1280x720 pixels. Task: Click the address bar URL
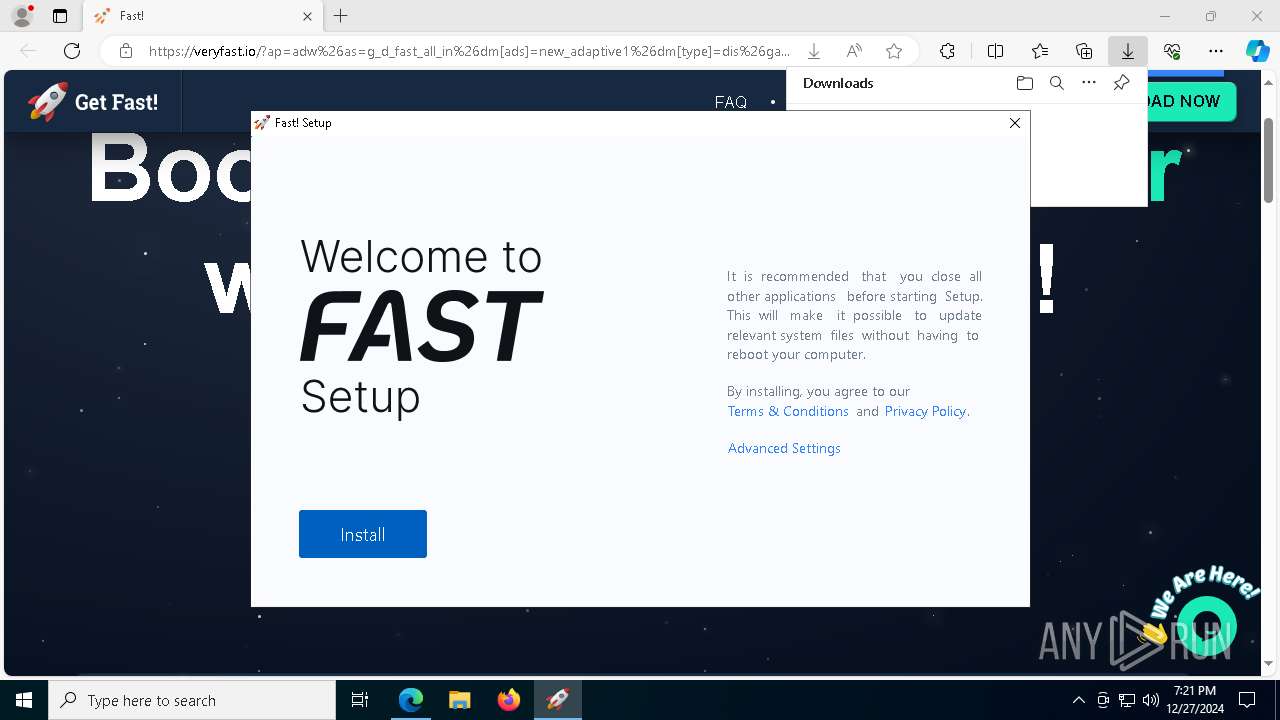469,51
